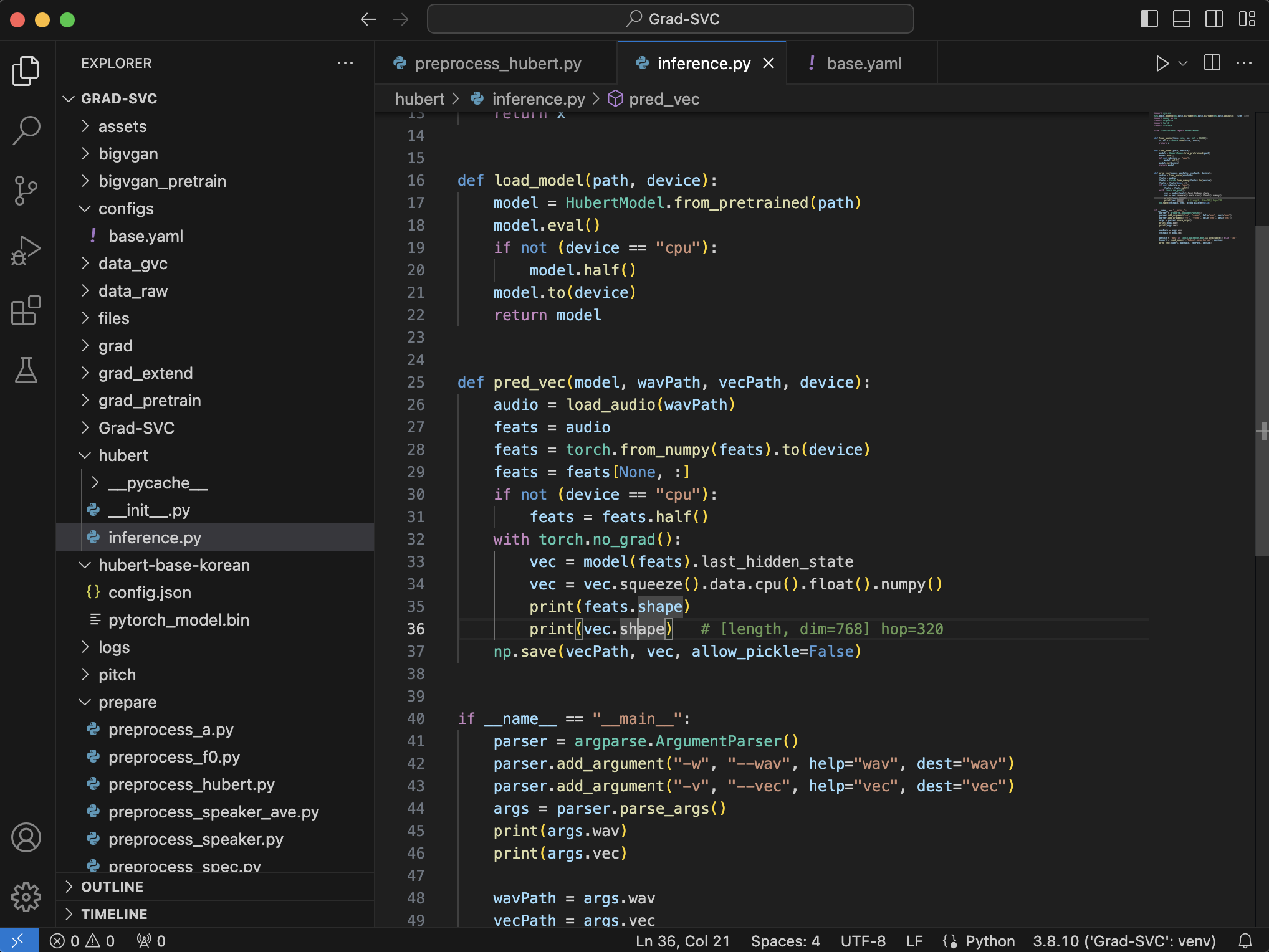
Task: Show errors and warnings count panel
Action: tap(82, 941)
